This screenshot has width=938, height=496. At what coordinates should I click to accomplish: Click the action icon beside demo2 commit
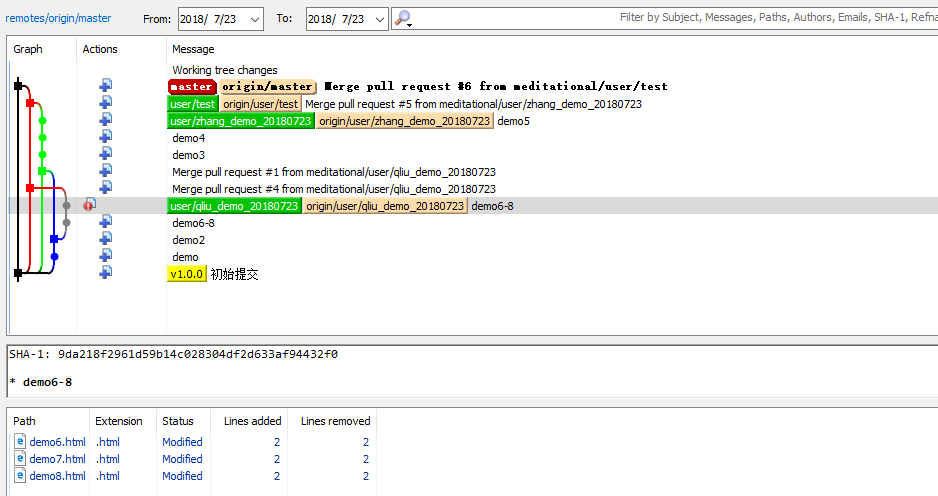[105, 240]
